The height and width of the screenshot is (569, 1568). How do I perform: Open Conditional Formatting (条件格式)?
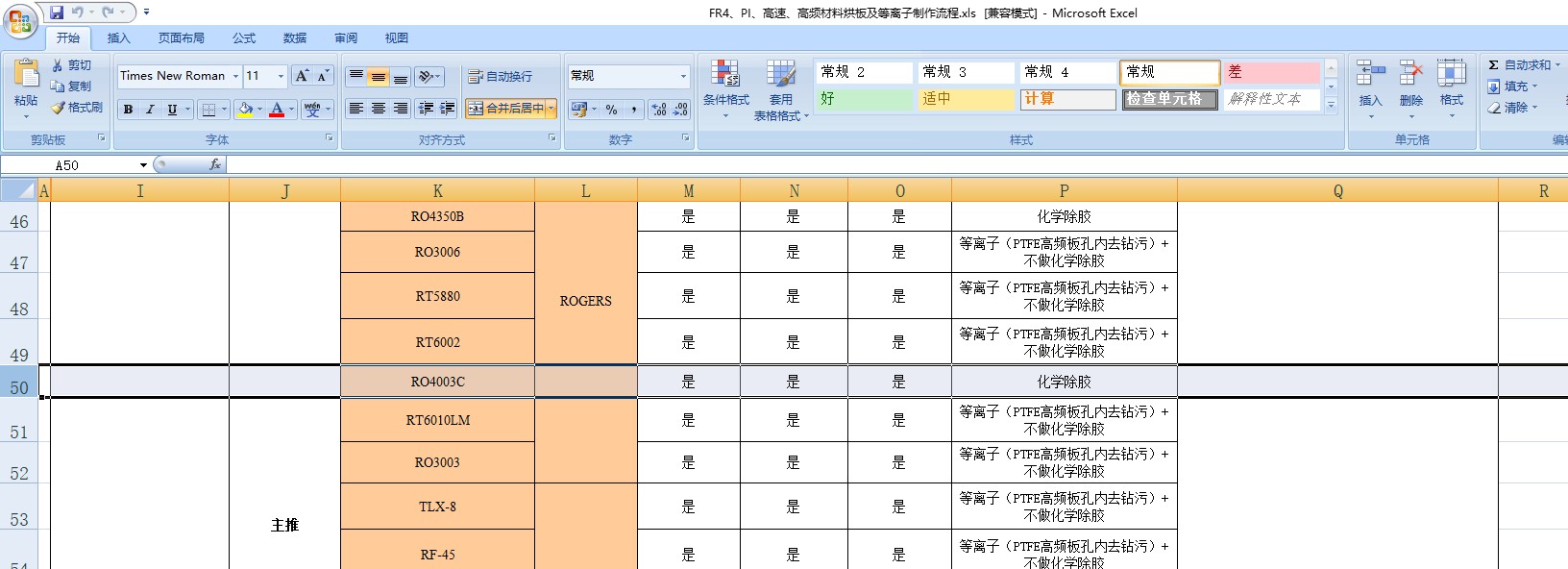coord(725,87)
